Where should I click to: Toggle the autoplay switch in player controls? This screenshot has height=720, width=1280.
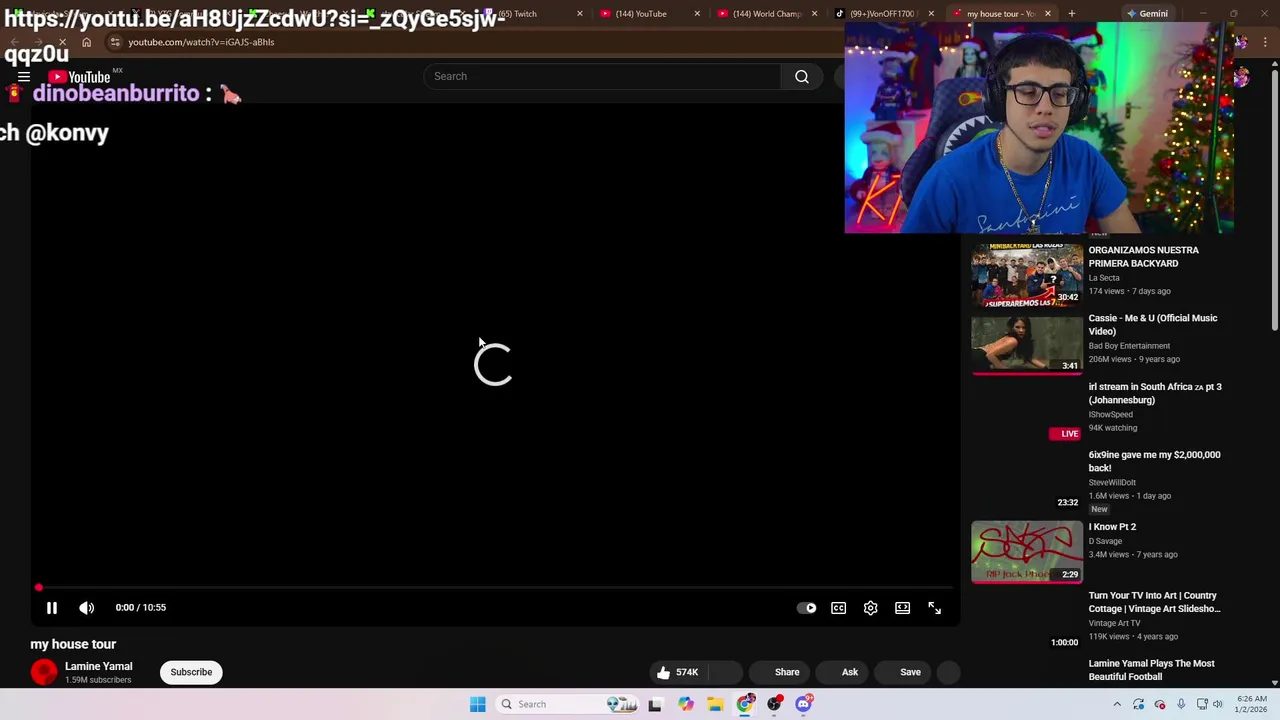tap(807, 608)
